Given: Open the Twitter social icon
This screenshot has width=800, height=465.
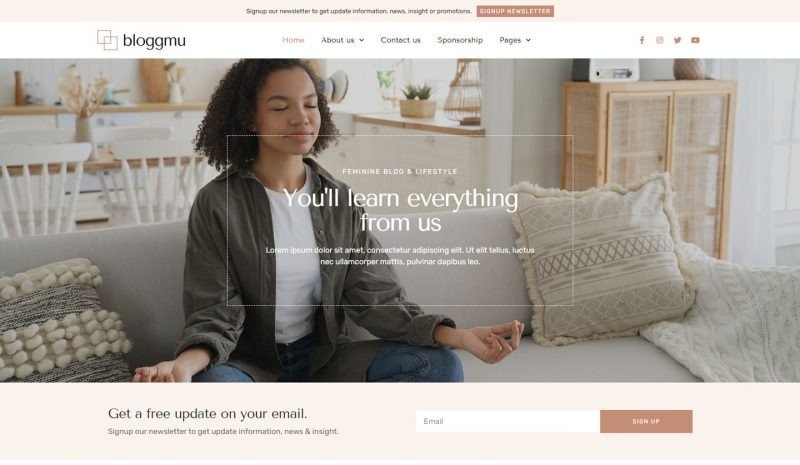Looking at the screenshot, I should pyautogui.click(x=678, y=40).
